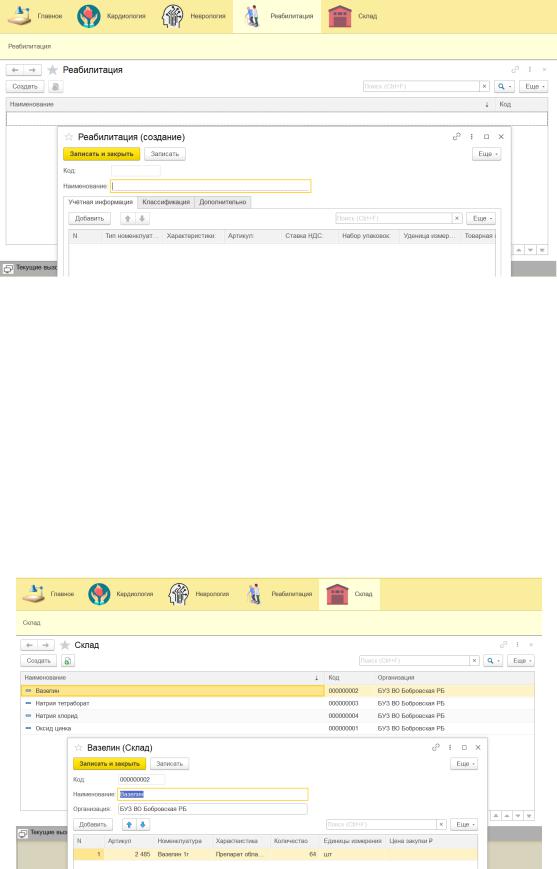Select Реабилитация section icon above the Склад list
The height and width of the screenshot is (869, 557).
point(254,594)
